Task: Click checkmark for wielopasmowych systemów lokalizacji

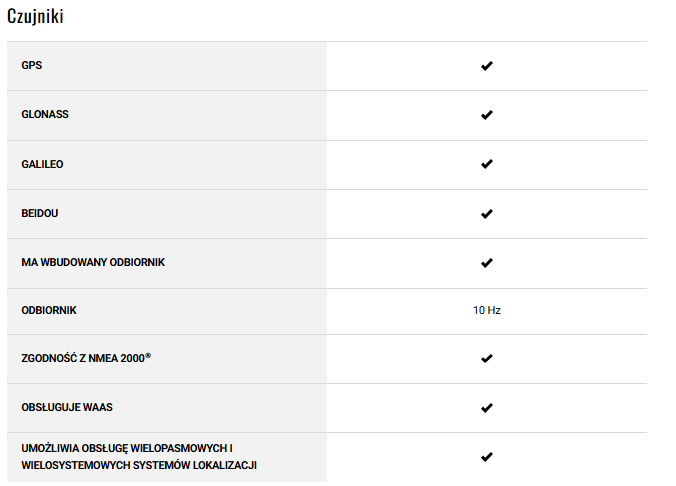Action: [487, 457]
